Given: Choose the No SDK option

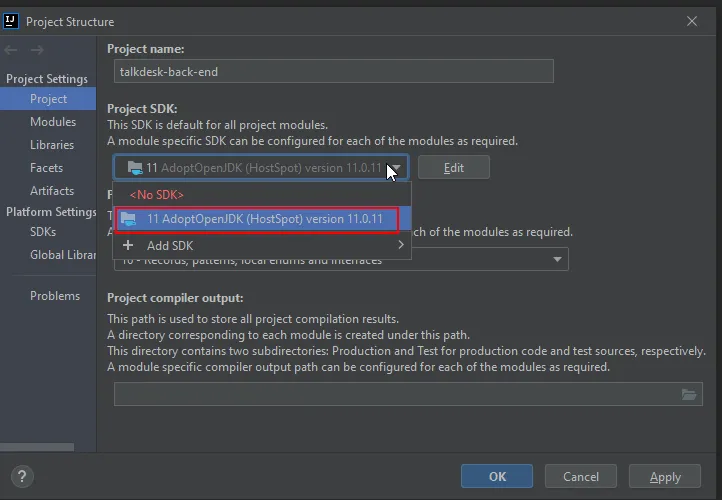Looking at the screenshot, I should pyautogui.click(x=262, y=195).
